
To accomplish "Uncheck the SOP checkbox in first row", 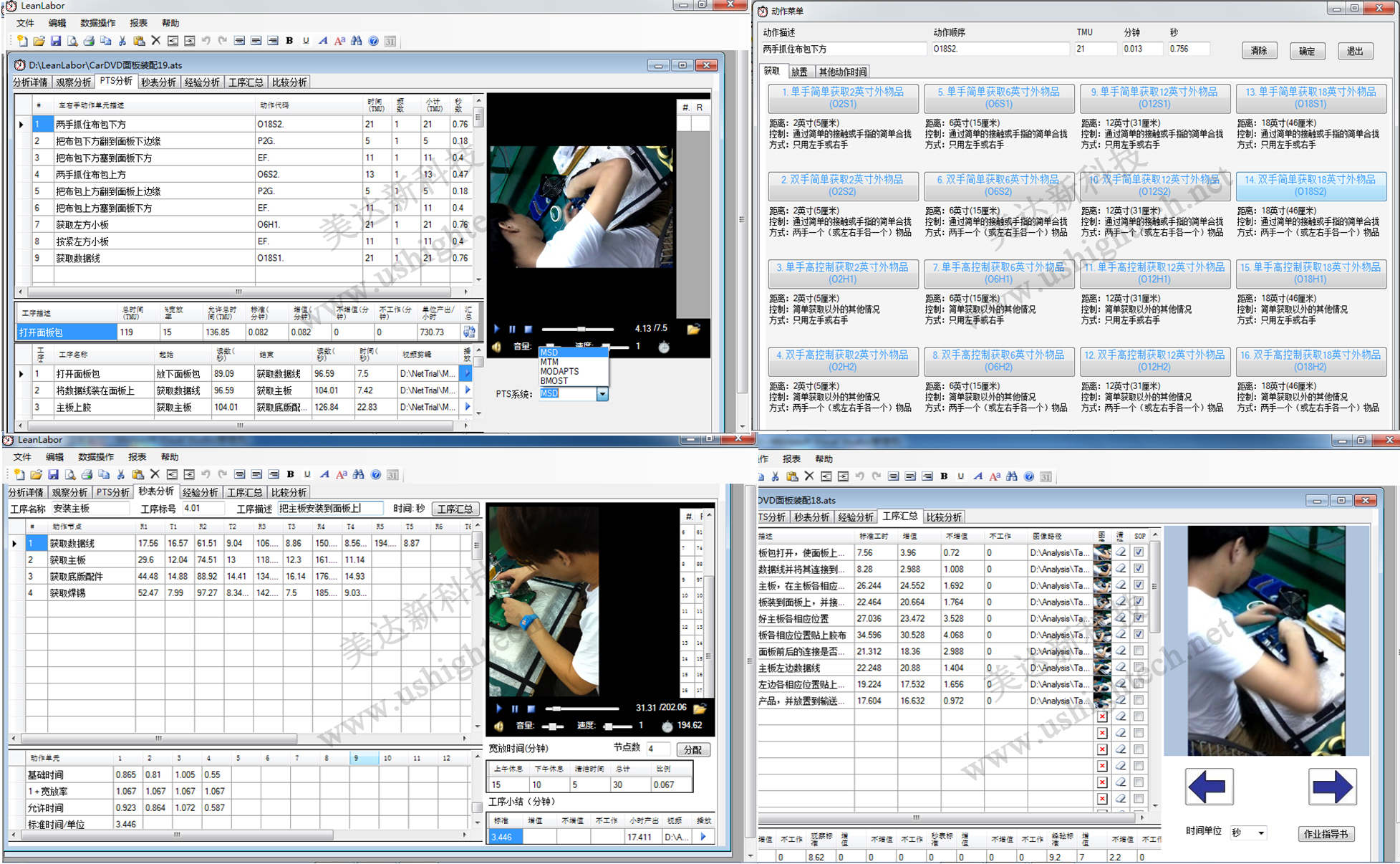I will point(1139,552).
